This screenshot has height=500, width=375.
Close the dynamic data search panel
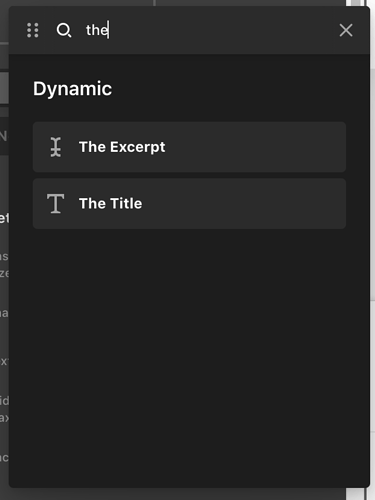pyautogui.click(x=346, y=30)
